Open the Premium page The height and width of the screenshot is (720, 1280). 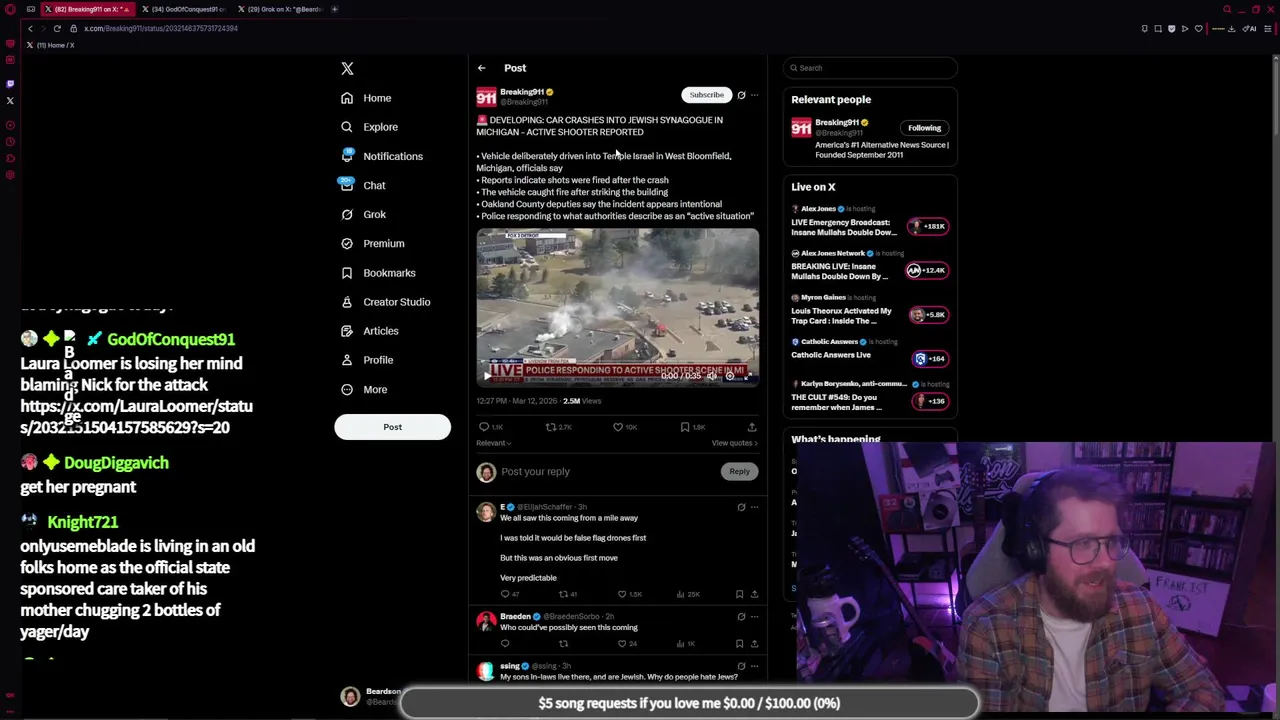pyautogui.click(x=373, y=243)
